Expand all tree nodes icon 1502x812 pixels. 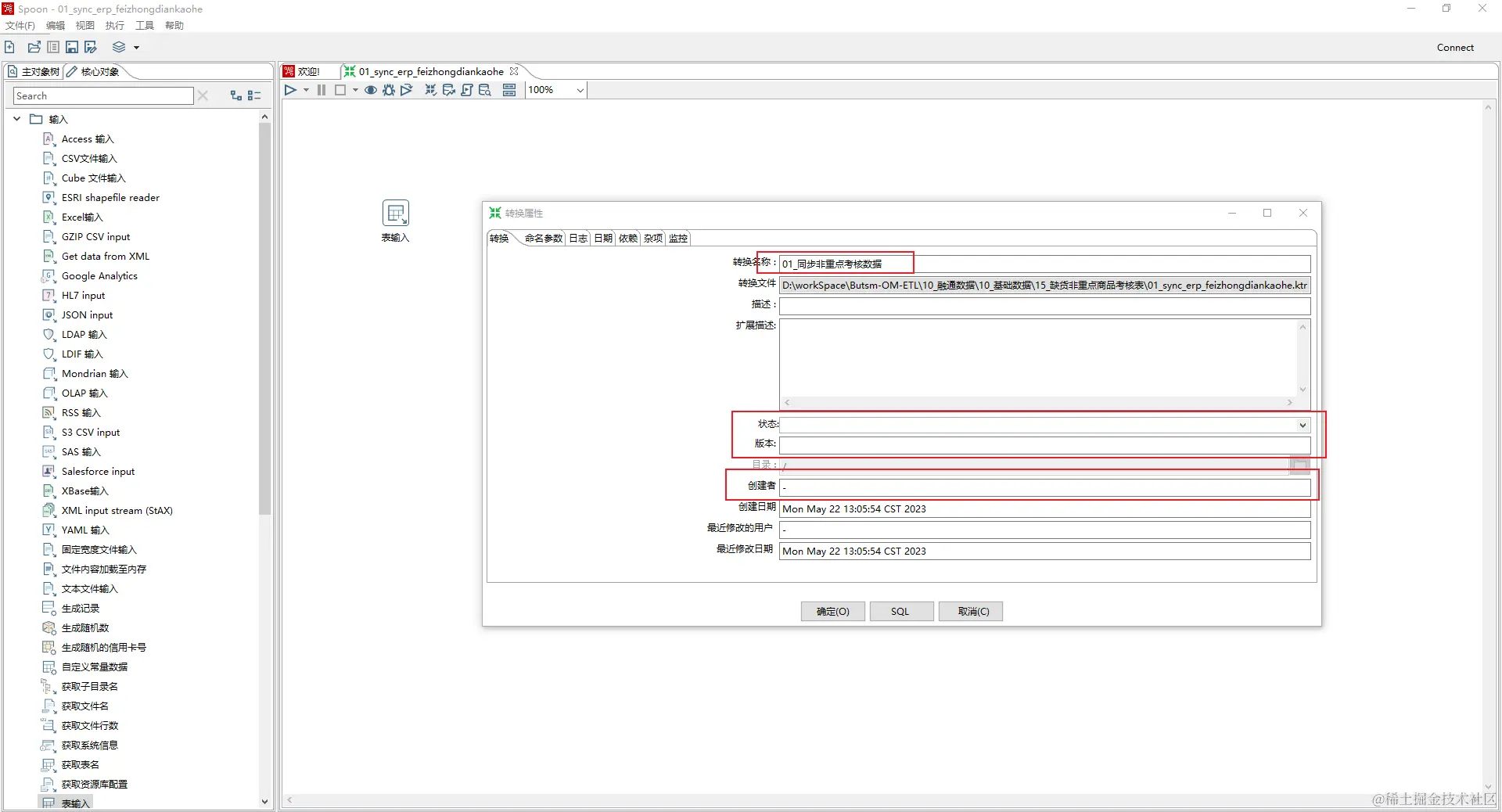[x=235, y=95]
